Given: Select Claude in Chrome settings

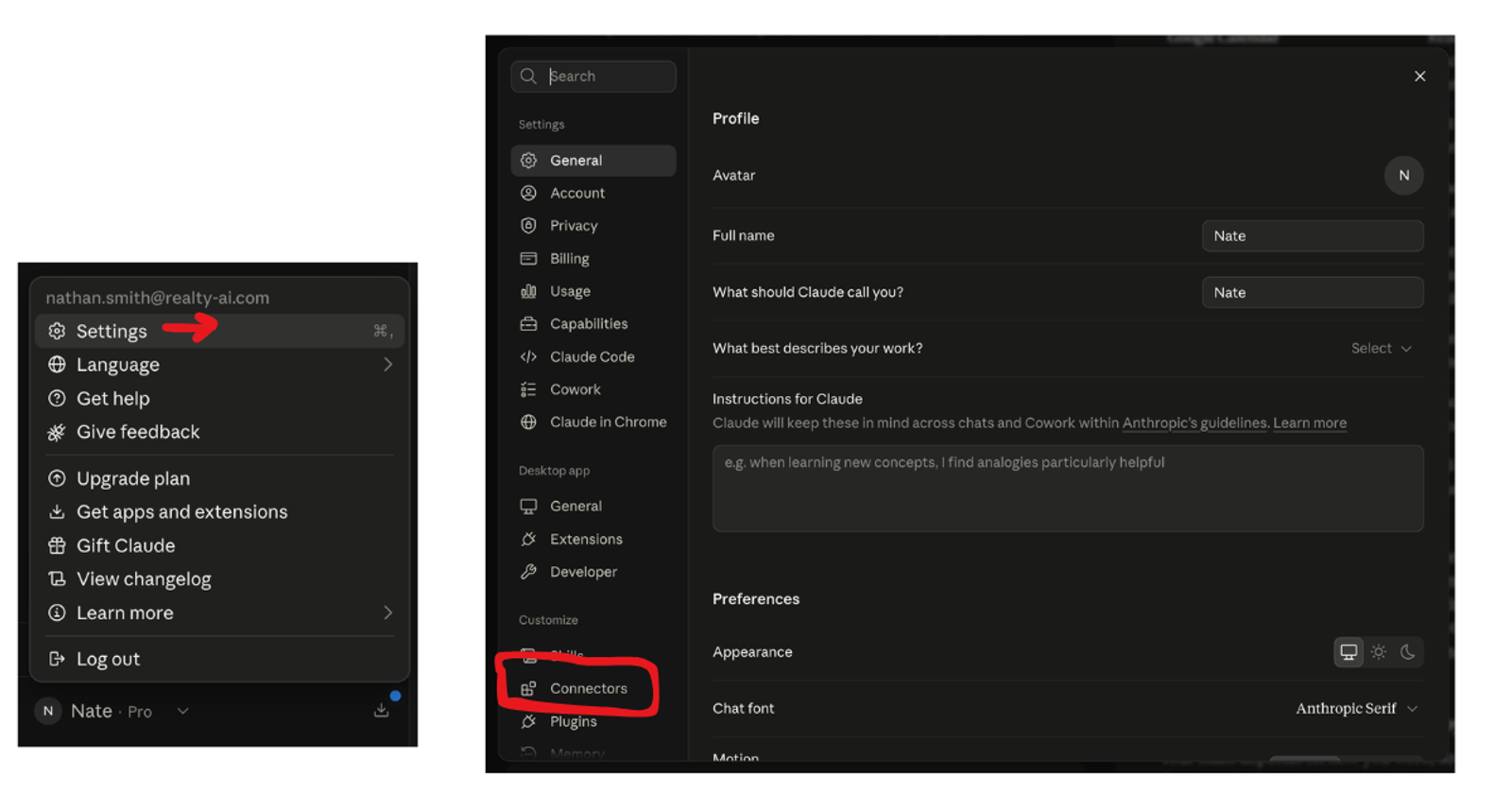Looking at the screenshot, I should (593, 422).
